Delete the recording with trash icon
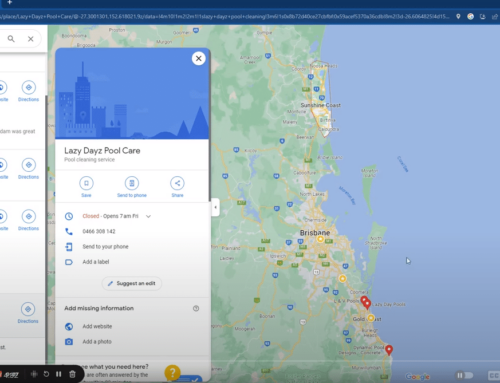This screenshot has width=500, height=383. [x=72, y=374]
